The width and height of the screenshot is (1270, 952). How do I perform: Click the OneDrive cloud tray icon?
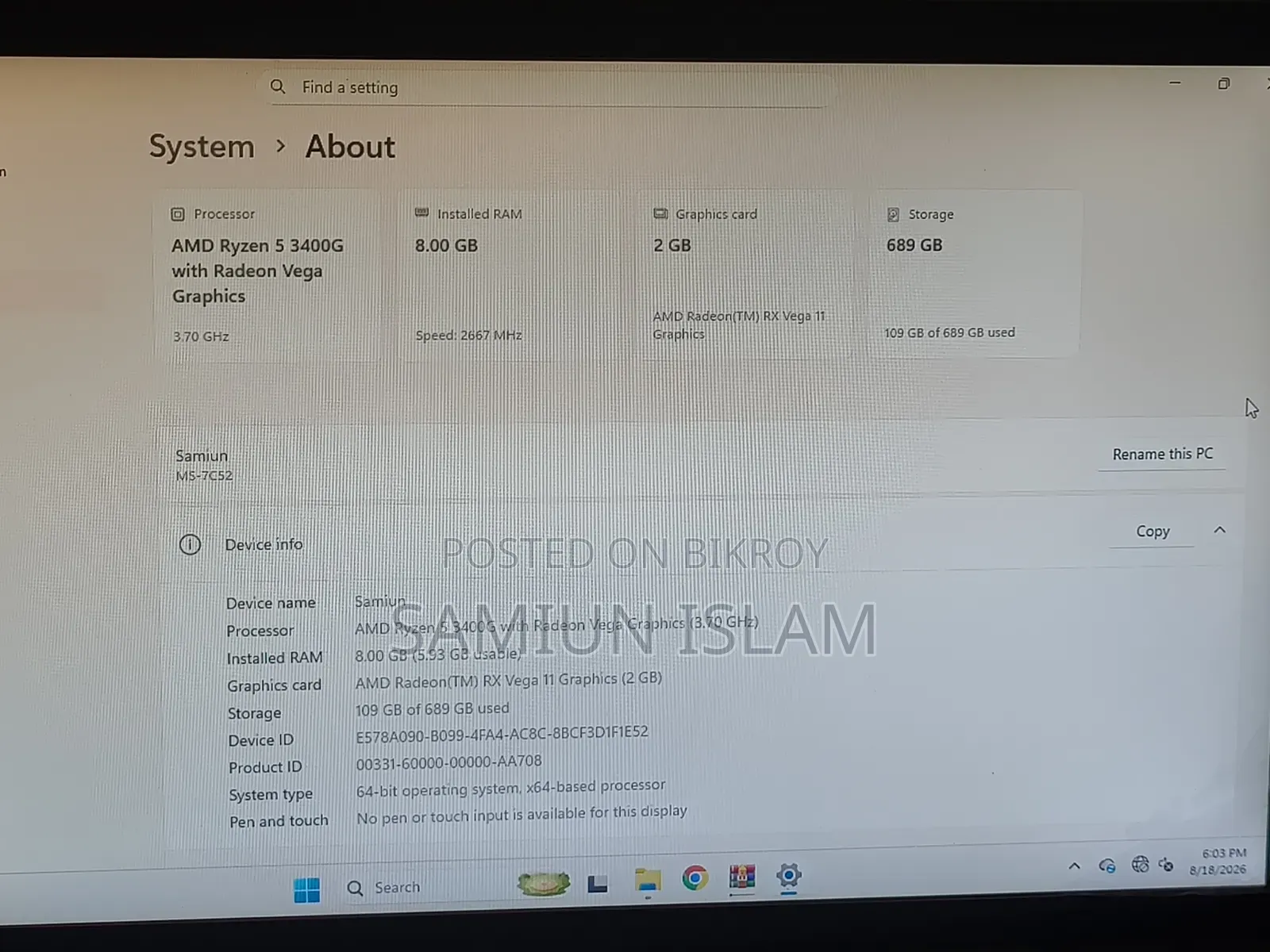[1107, 866]
